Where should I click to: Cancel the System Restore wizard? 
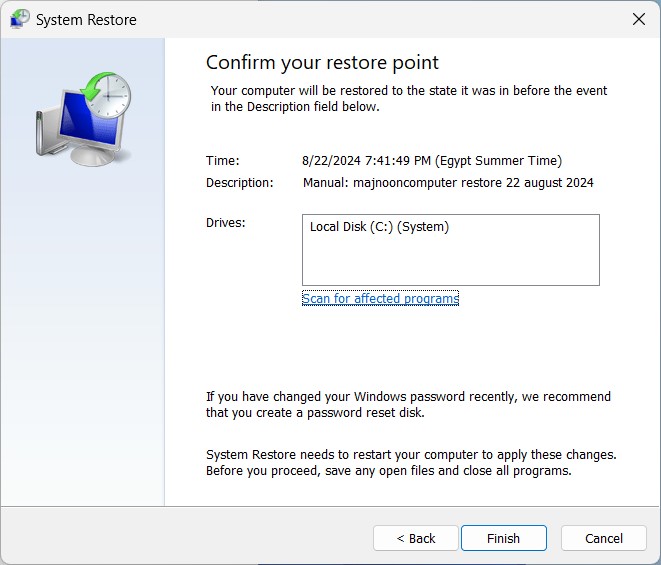[x=603, y=538]
